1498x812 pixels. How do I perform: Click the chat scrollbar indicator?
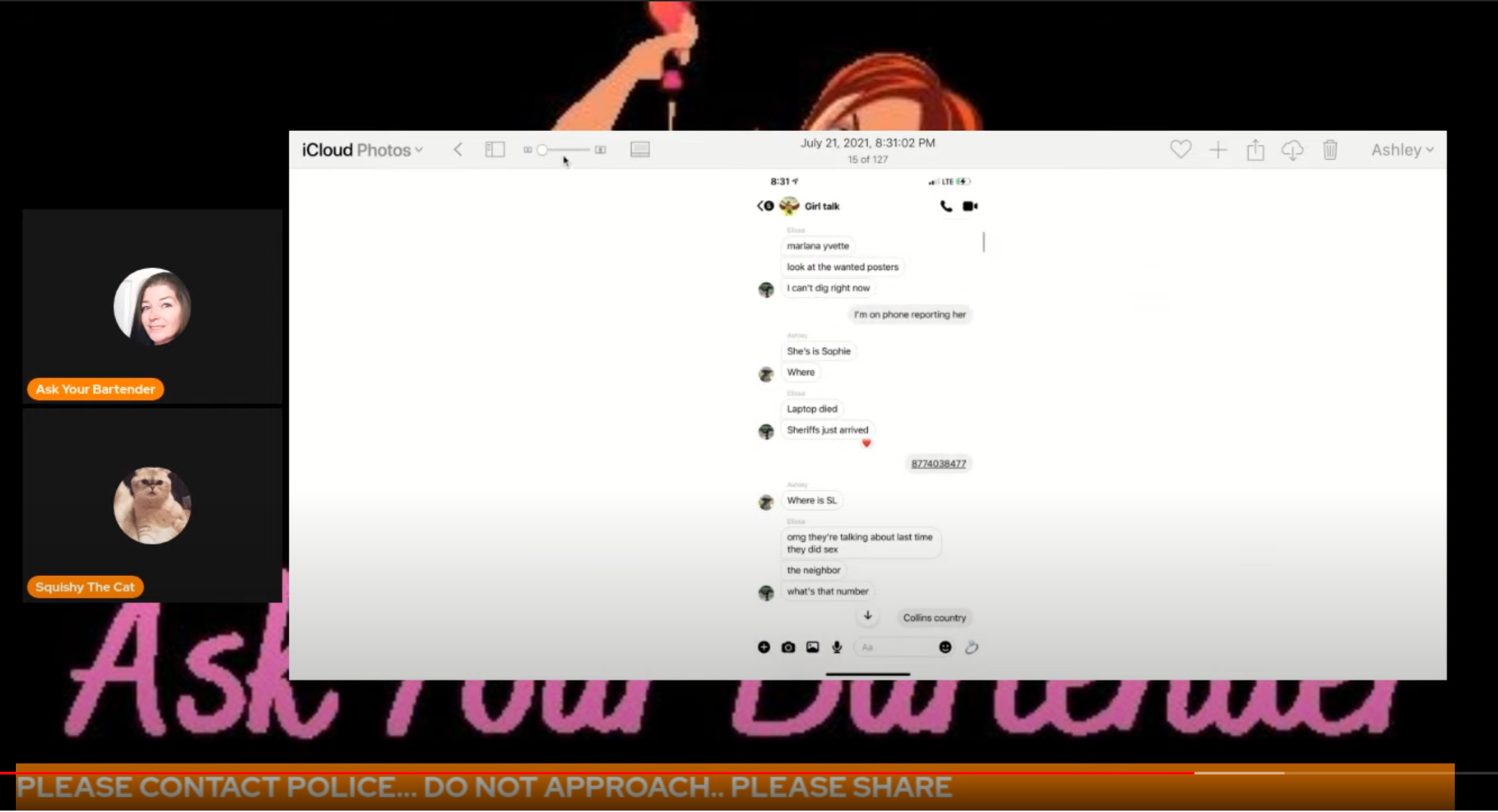coord(983,241)
